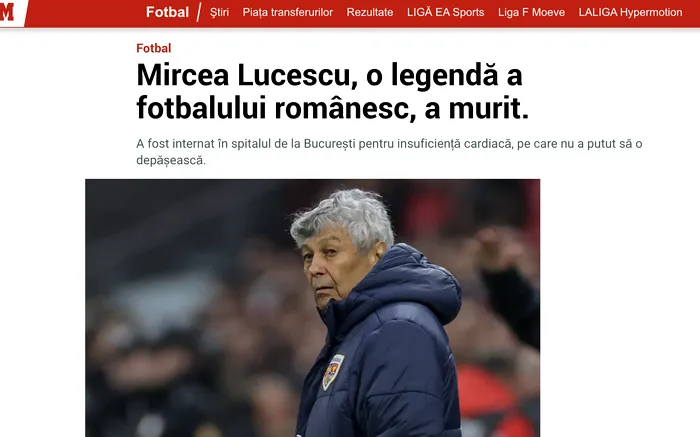Image resolution: width=700 pixels, height=437 pixels.
Task: Go to LALIGA Hypermotion section
Action: 630,12
